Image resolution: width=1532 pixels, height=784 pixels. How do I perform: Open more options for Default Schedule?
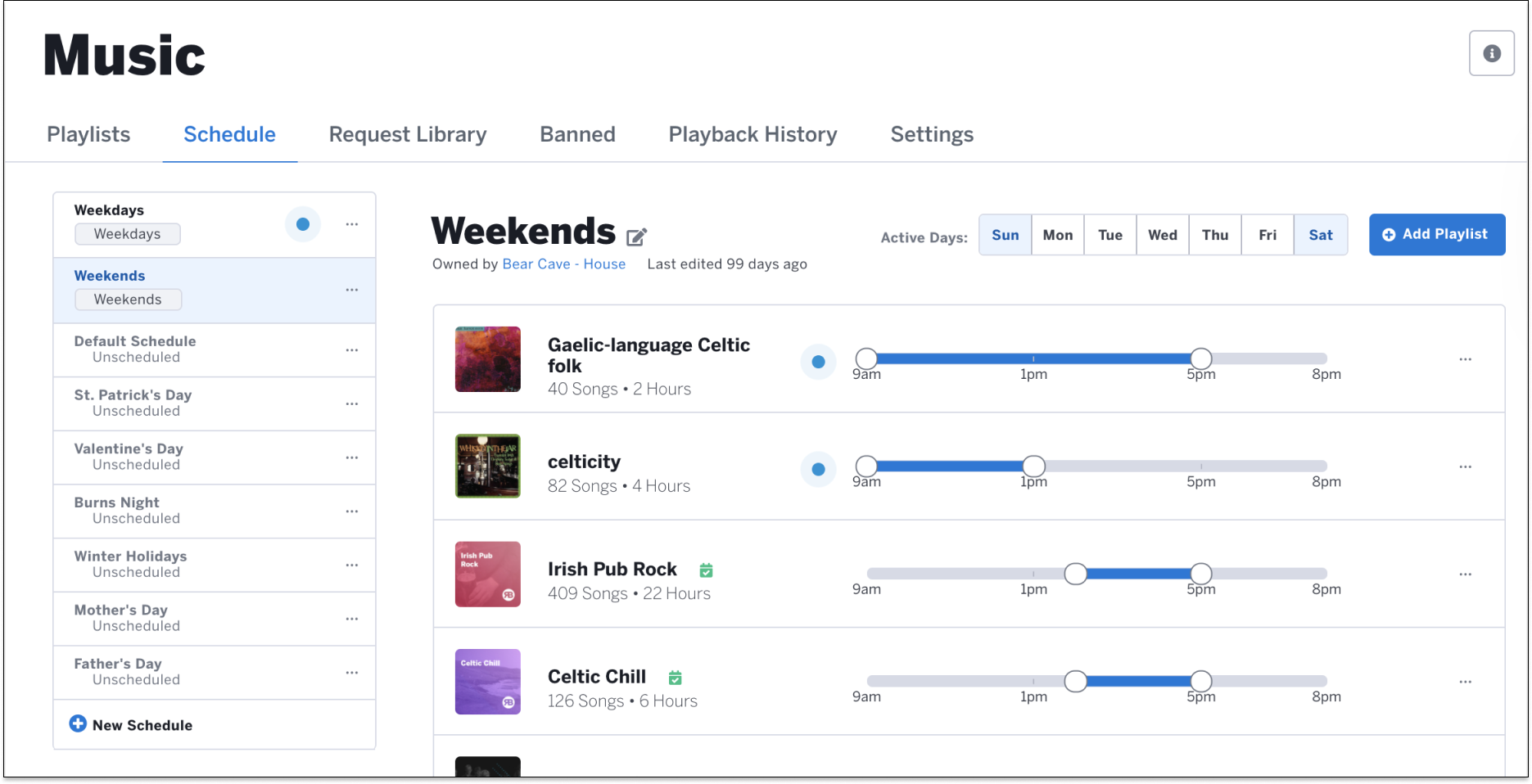352,350
